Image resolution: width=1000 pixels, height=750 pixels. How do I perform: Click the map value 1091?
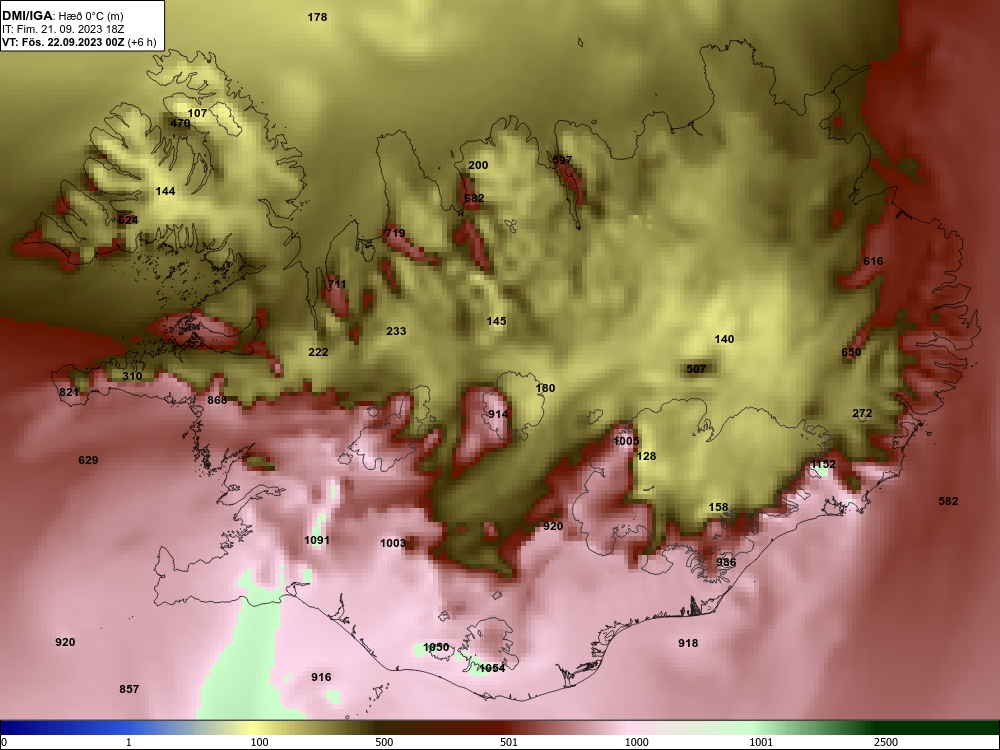[317, 541]
